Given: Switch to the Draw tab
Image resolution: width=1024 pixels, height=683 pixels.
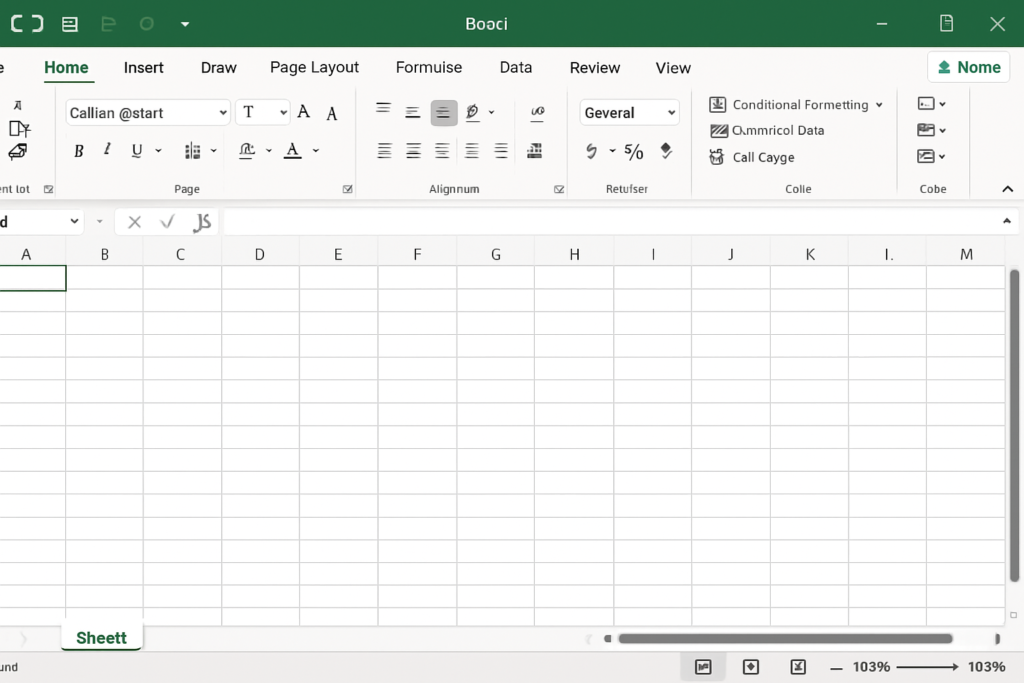Looking at the screenshot, I should [x=219, y=67].
